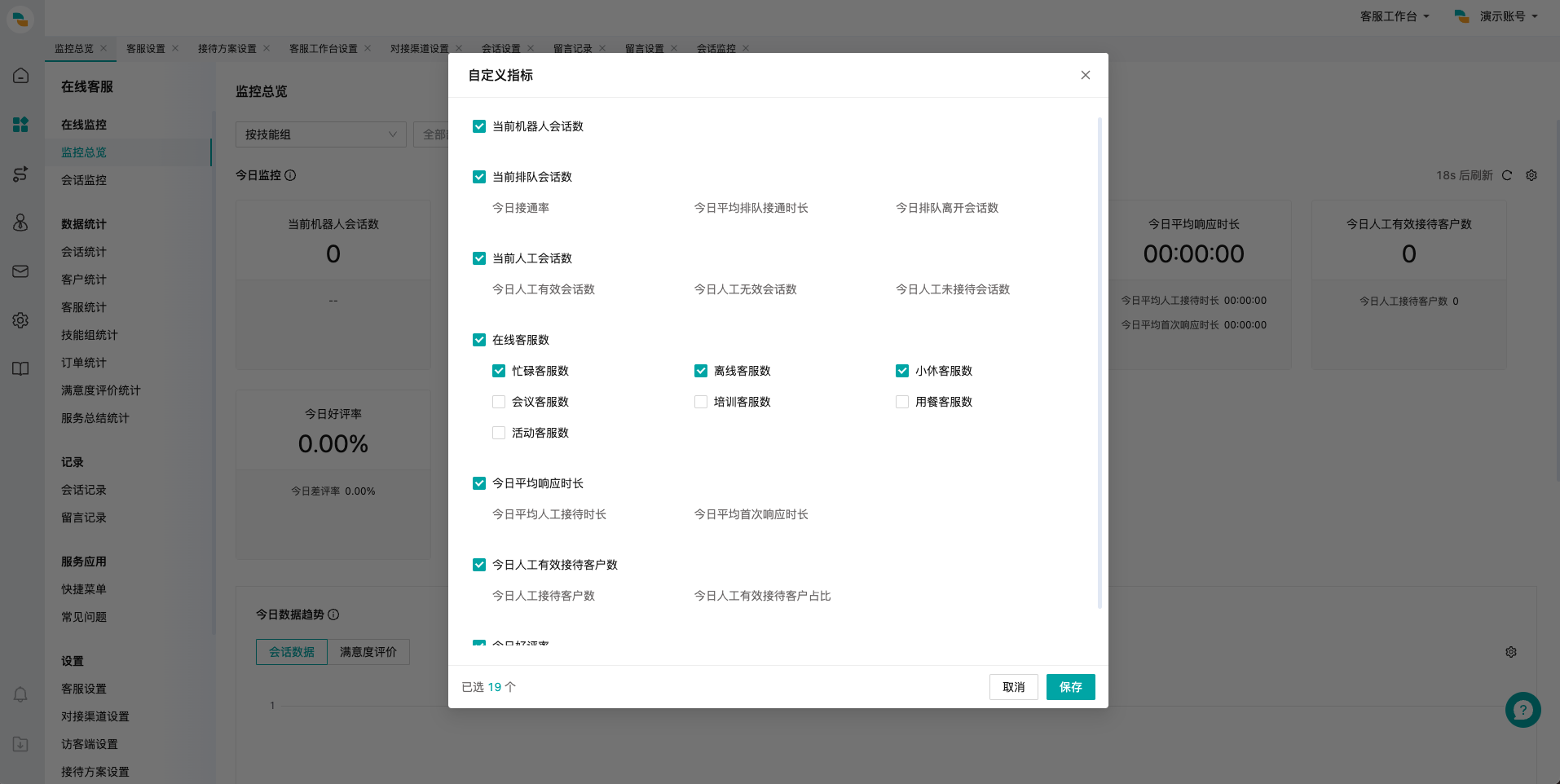Open 常见问题 in sidebar menu
This screenshot has width=1560, height=784.
[84, 617]
